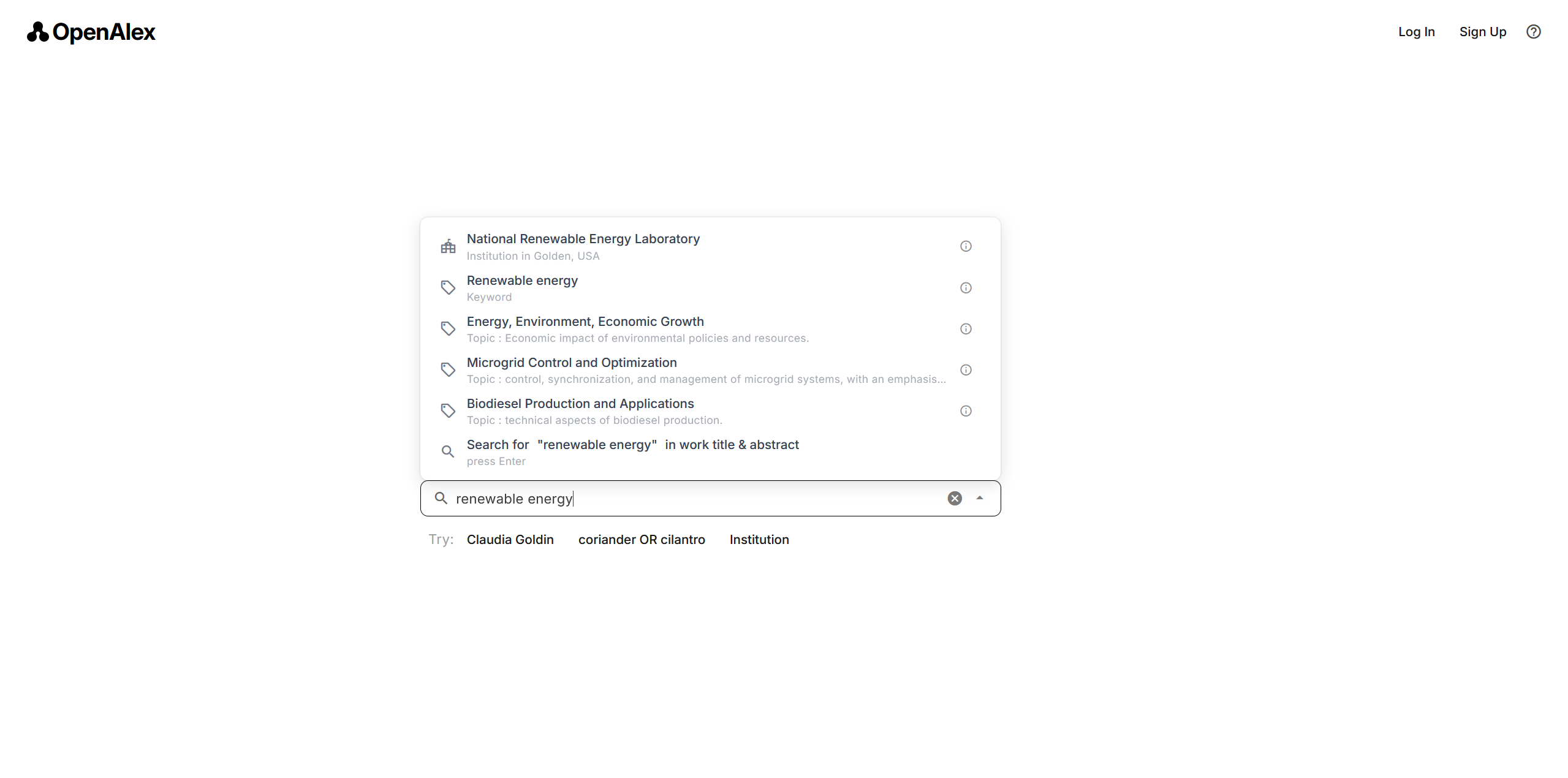Click Log In in the header
The height and width of the screenshot is (778, 1568).
(x=1416, y=31)
